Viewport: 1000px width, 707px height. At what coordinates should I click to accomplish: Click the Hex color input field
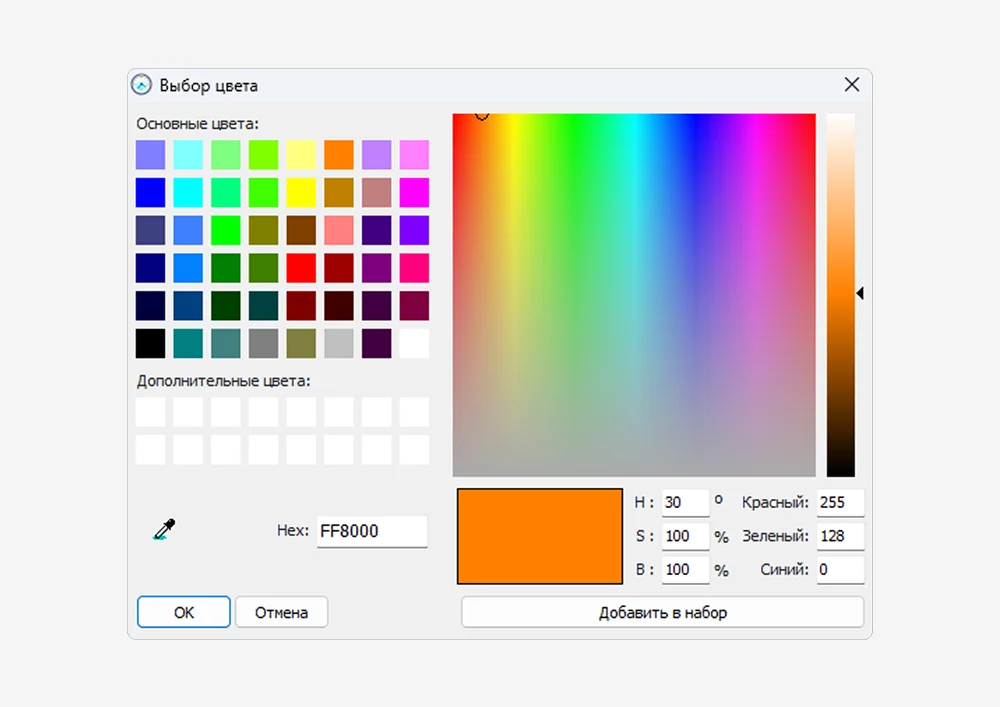click(371, 531)
